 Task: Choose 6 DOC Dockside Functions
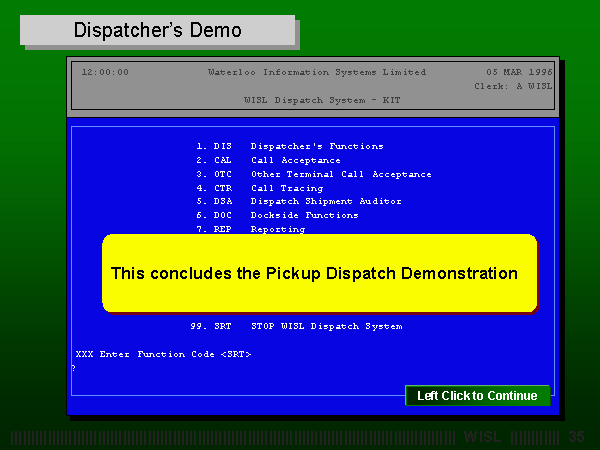tap(277, 215)
